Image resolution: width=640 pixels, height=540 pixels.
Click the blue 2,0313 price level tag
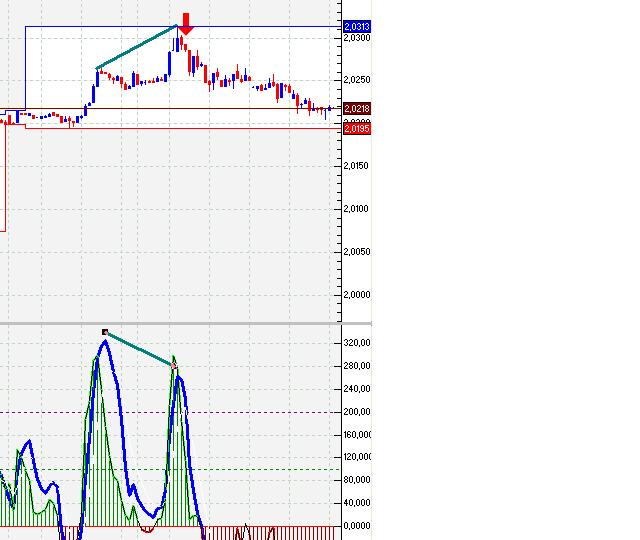[357, 27]
